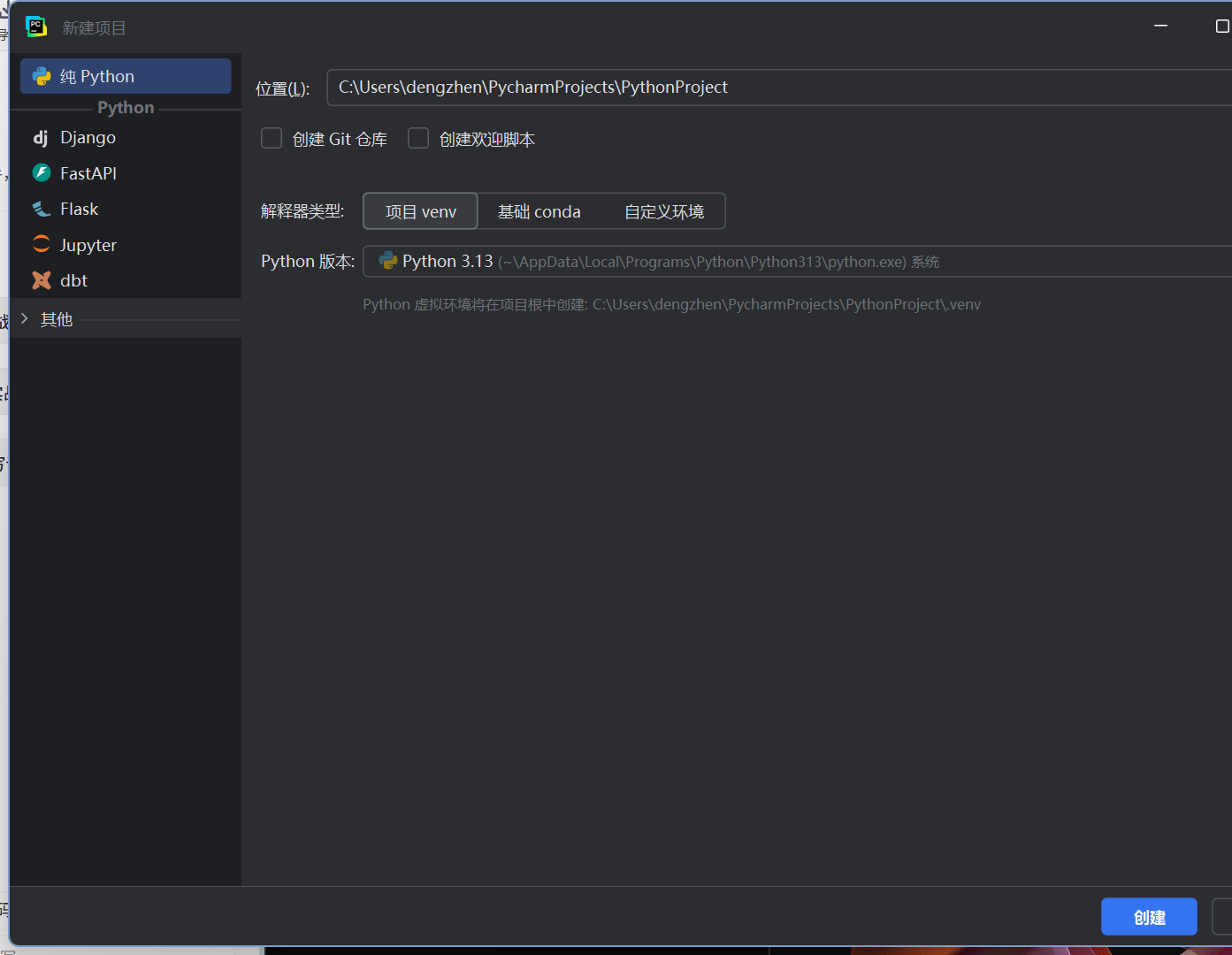Select the Jupyter label in sidebar
This screenshot has height=955, width=1232.
pyautogui.click(x=88, y=246)
